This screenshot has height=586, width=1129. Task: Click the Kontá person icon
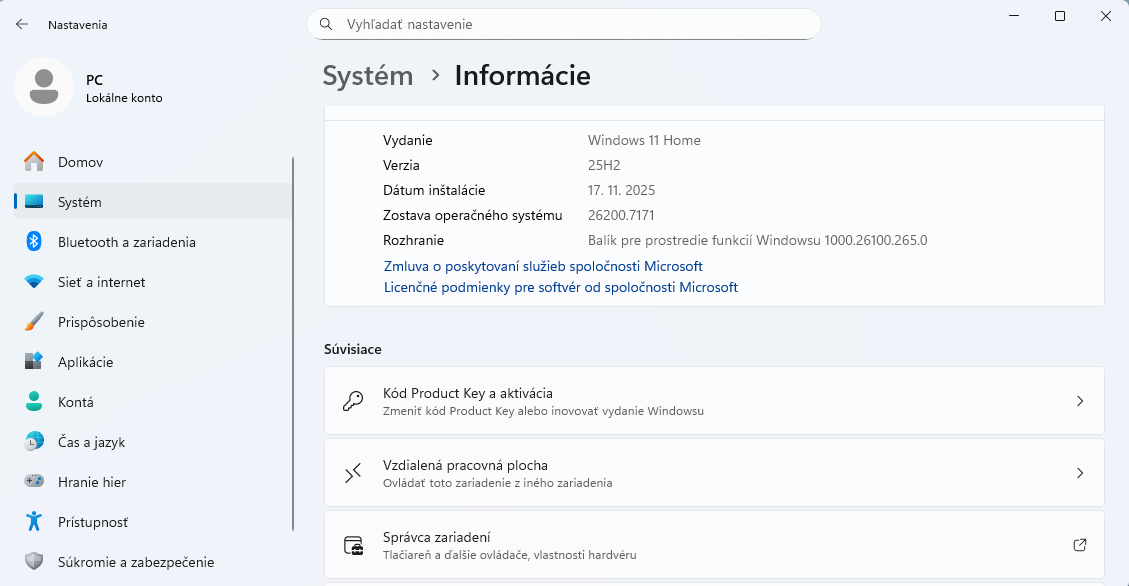tap(34, 402)
